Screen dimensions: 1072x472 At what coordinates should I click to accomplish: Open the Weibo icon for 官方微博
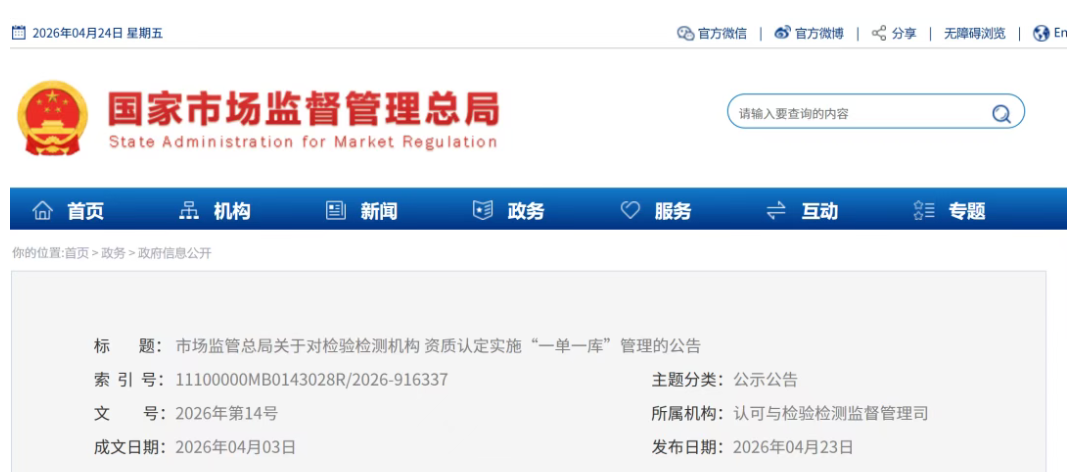pos(782,33)
